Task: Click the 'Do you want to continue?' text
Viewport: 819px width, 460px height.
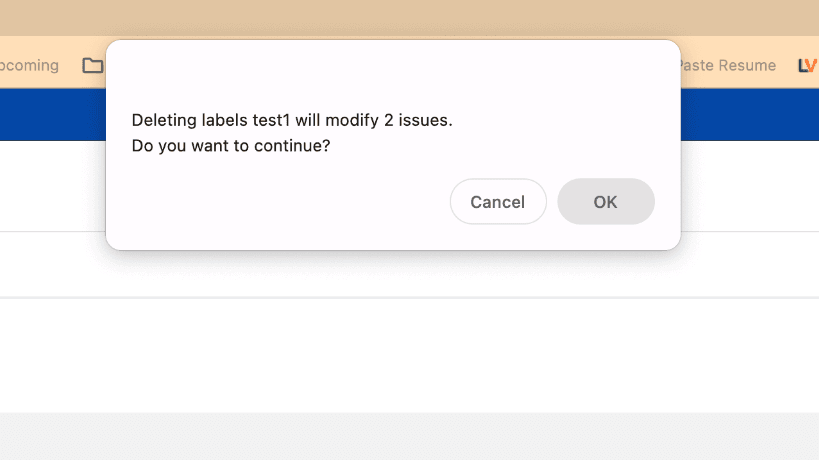Action: pyautogui.click(x=231, y=146)
